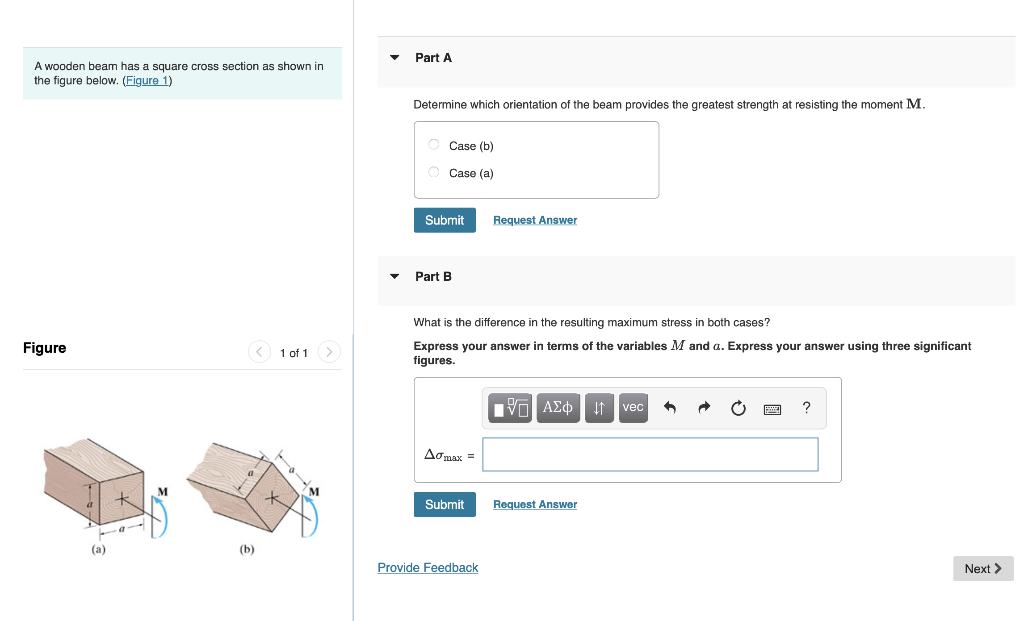
Task: Go to previous figure arrow
Action: 260,352
